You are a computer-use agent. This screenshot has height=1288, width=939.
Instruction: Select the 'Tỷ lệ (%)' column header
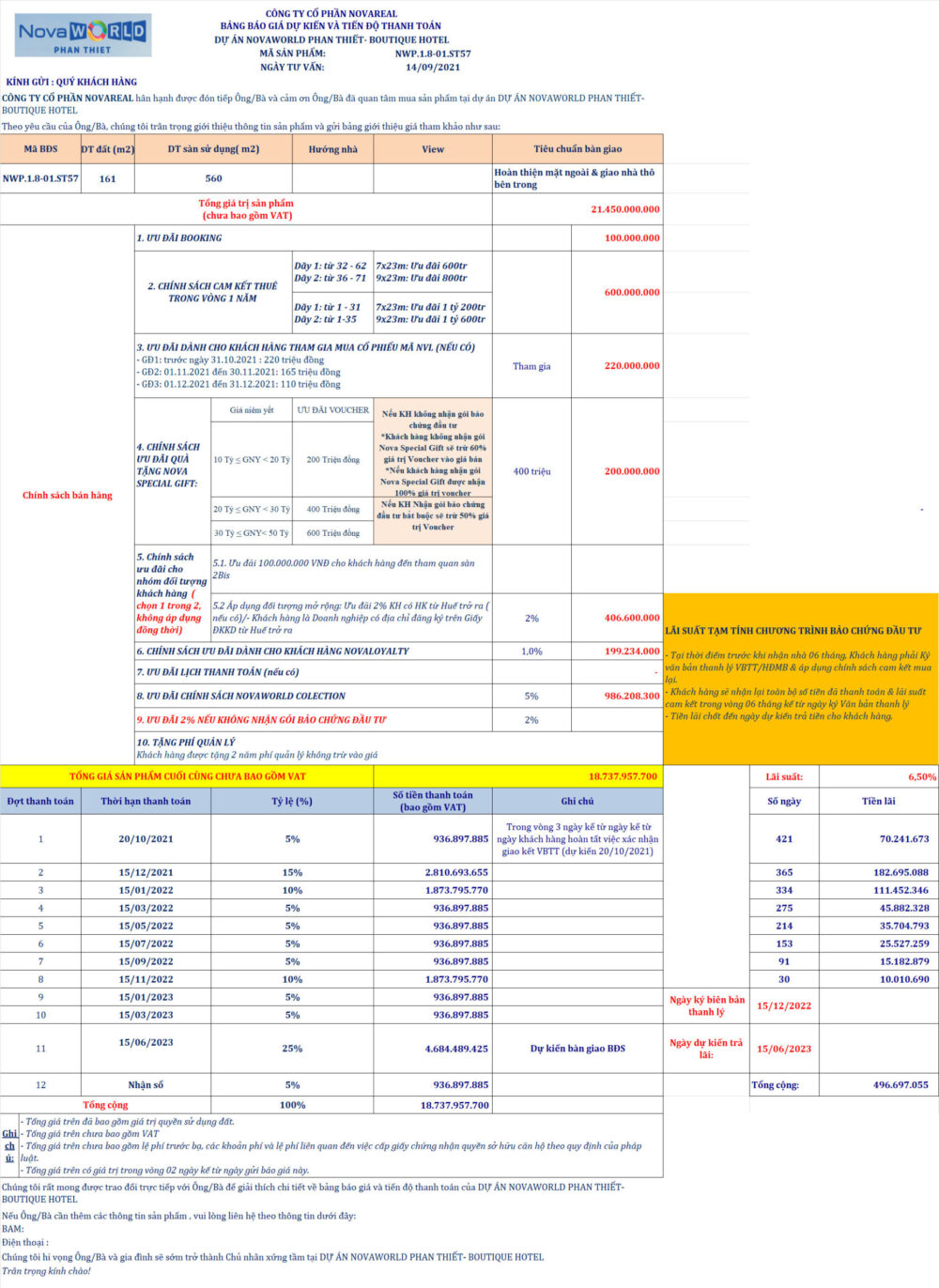(292, 801)
